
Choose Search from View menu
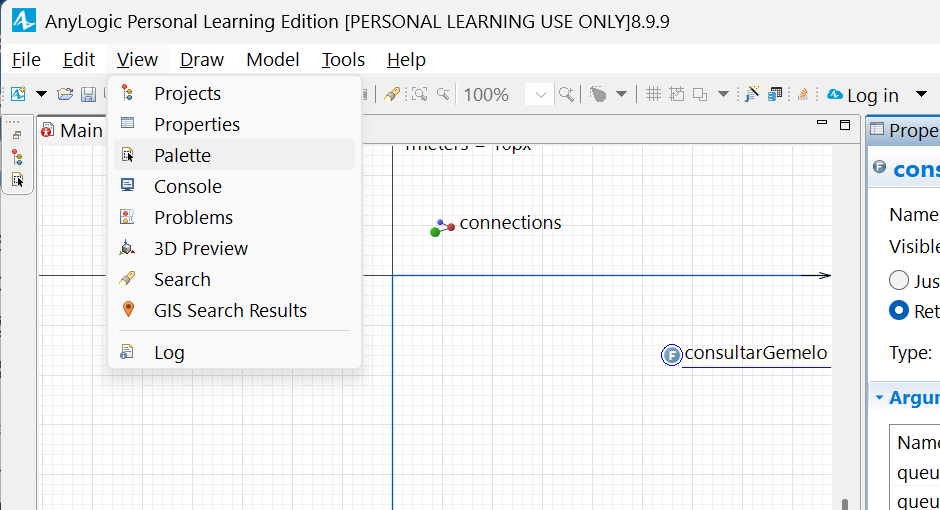click(x=234, y=279)
